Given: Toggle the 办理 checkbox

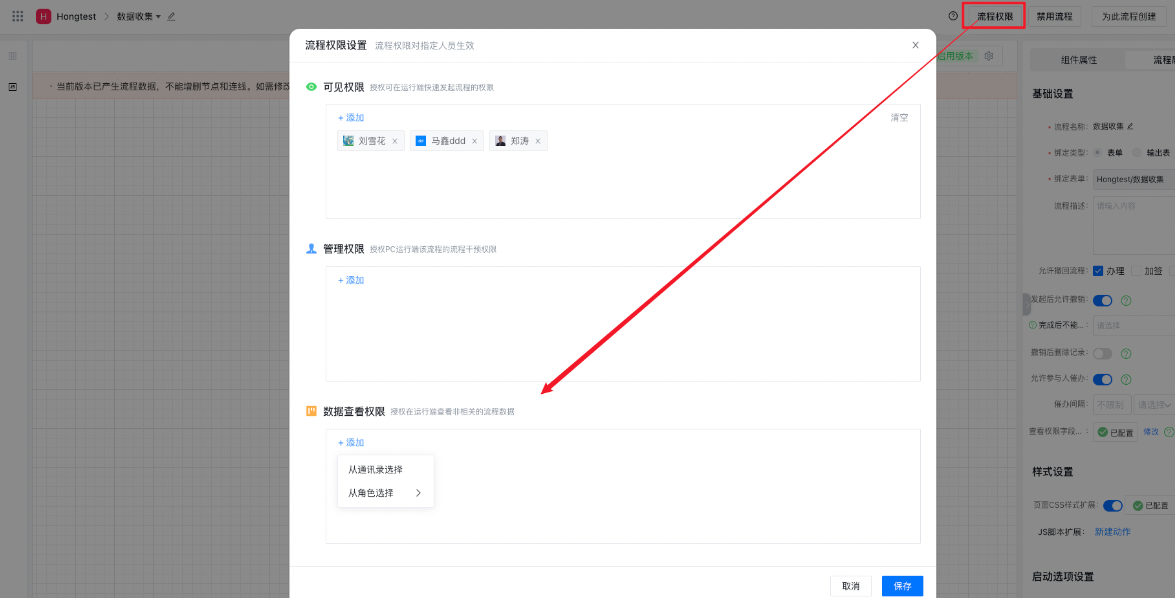Looking at the screenshot, I should tap(1098, 271).
